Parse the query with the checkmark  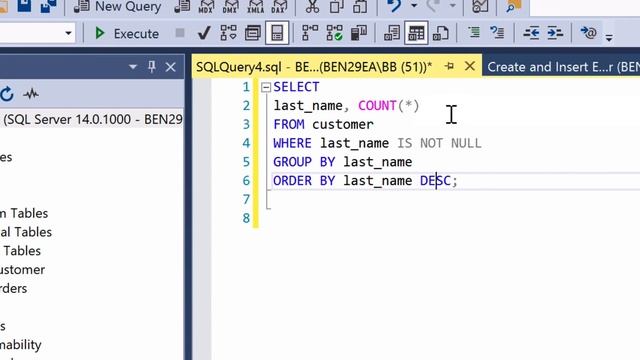click(x=204, y=33)
